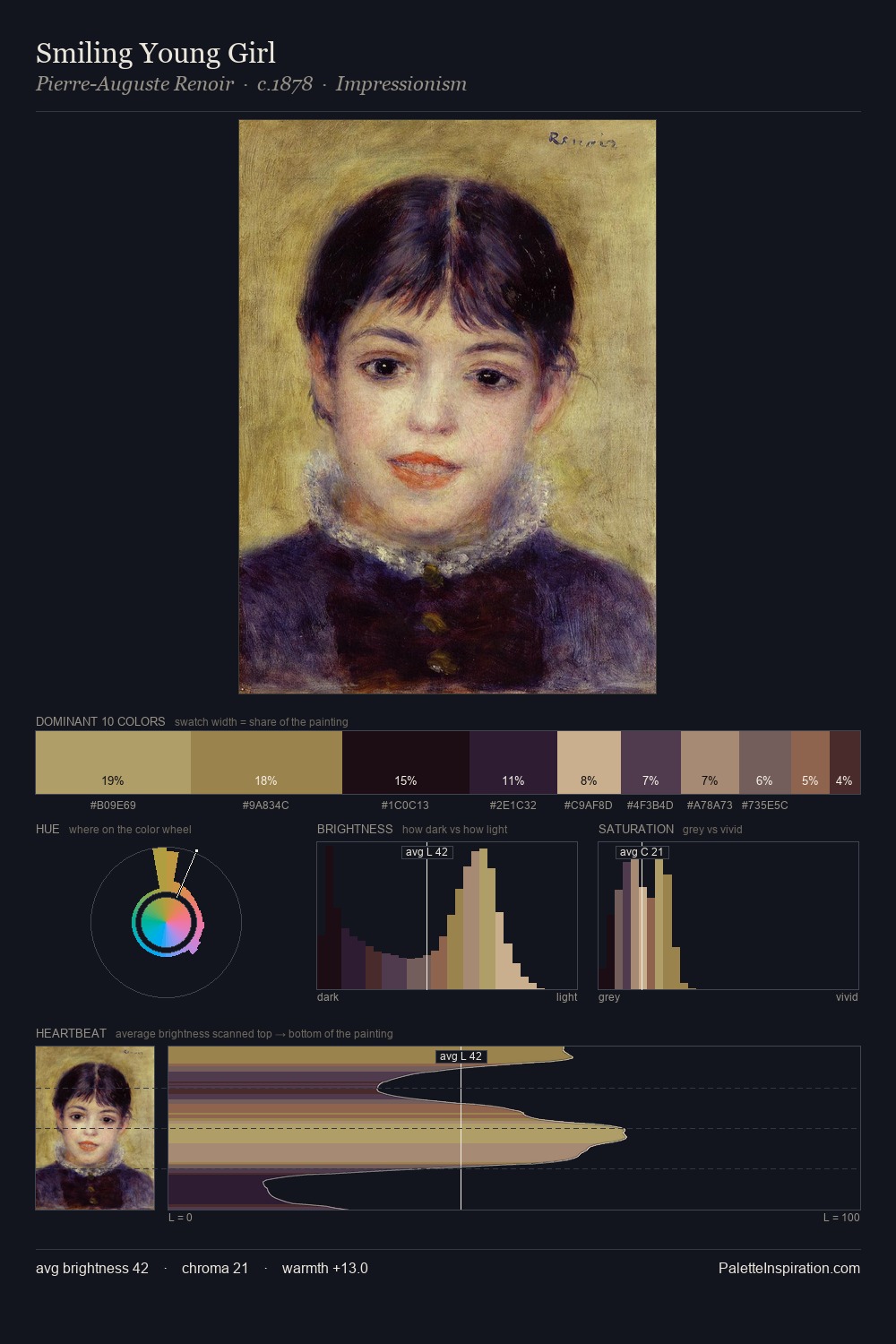Click the 'light' axis label

(567, 997)
